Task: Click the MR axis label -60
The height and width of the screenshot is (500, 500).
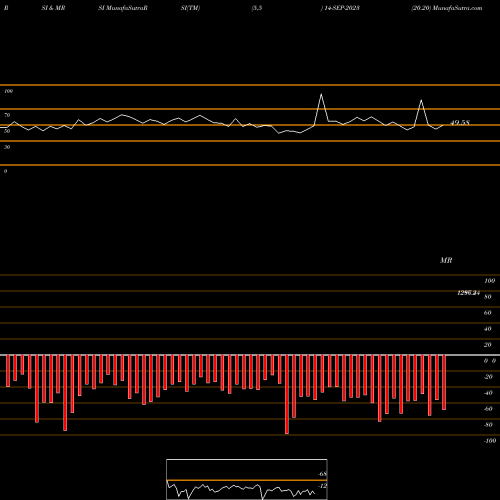Action: pyautogui.click(x=488, y=409)
